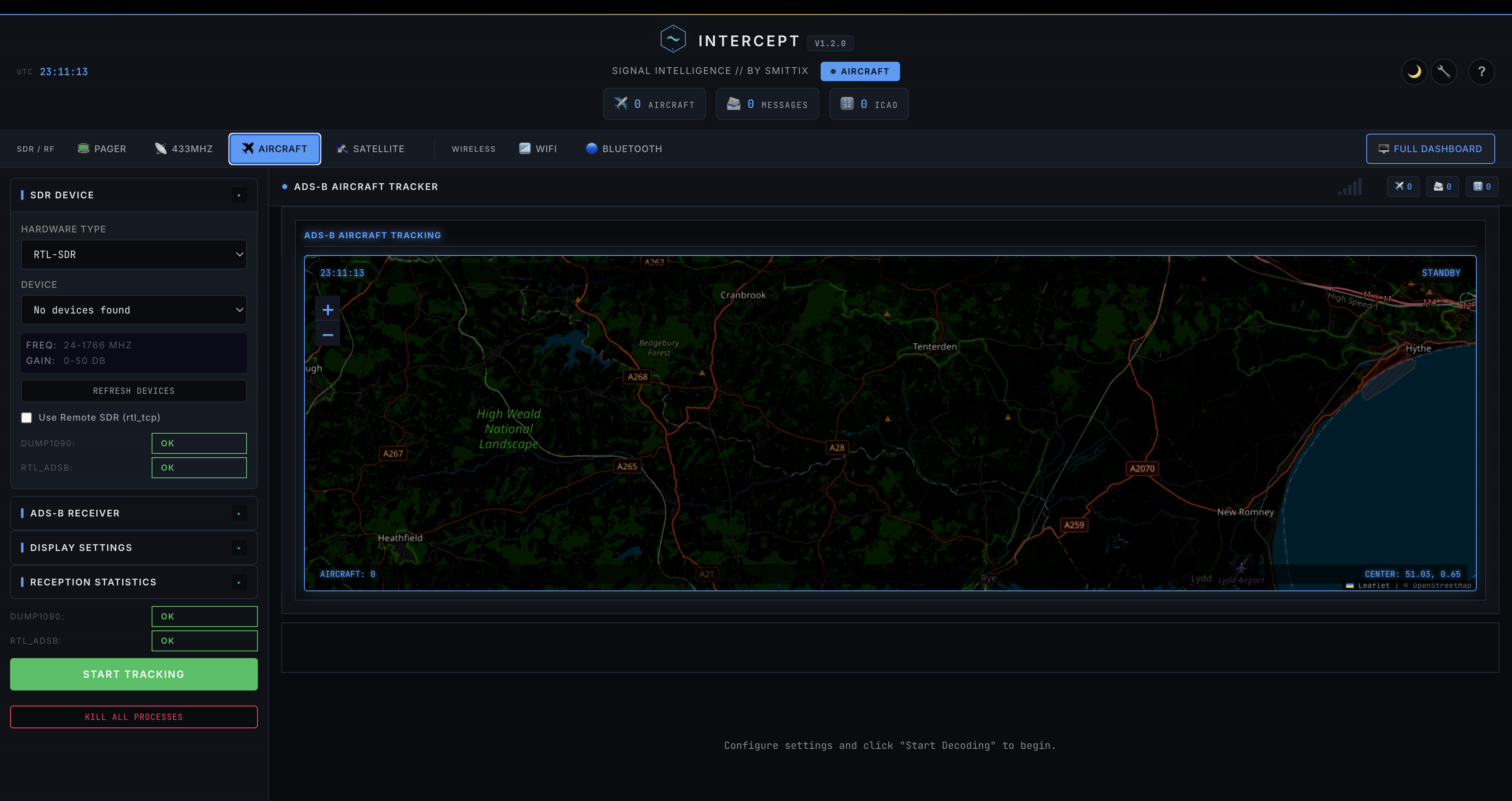The width and height of the screenshot is (1512, 801).
Task: Open the help question mark icon
Action: [1481, 71]
